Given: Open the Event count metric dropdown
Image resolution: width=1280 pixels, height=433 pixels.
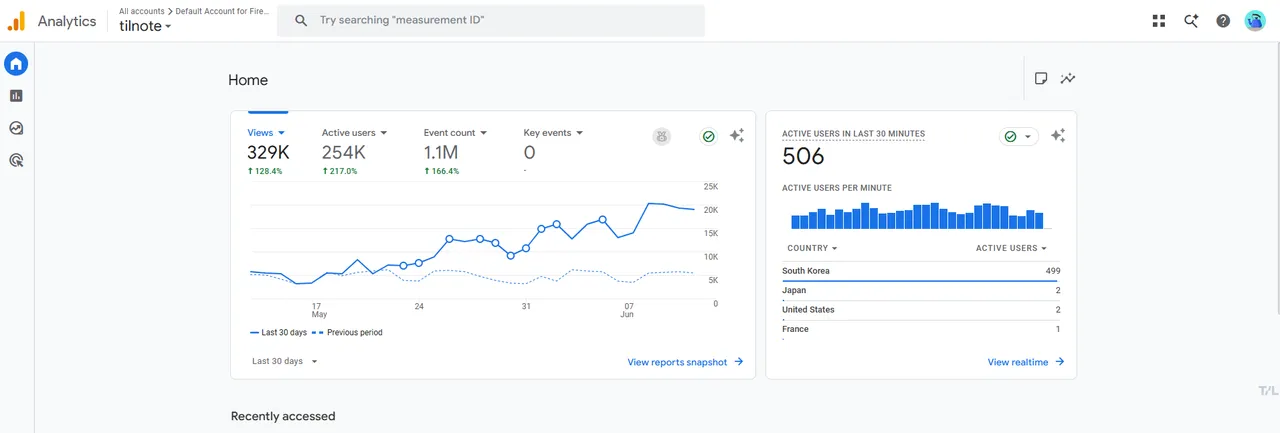Looking at the screenshot, I should pyautogui.click(x=455, y=132).
